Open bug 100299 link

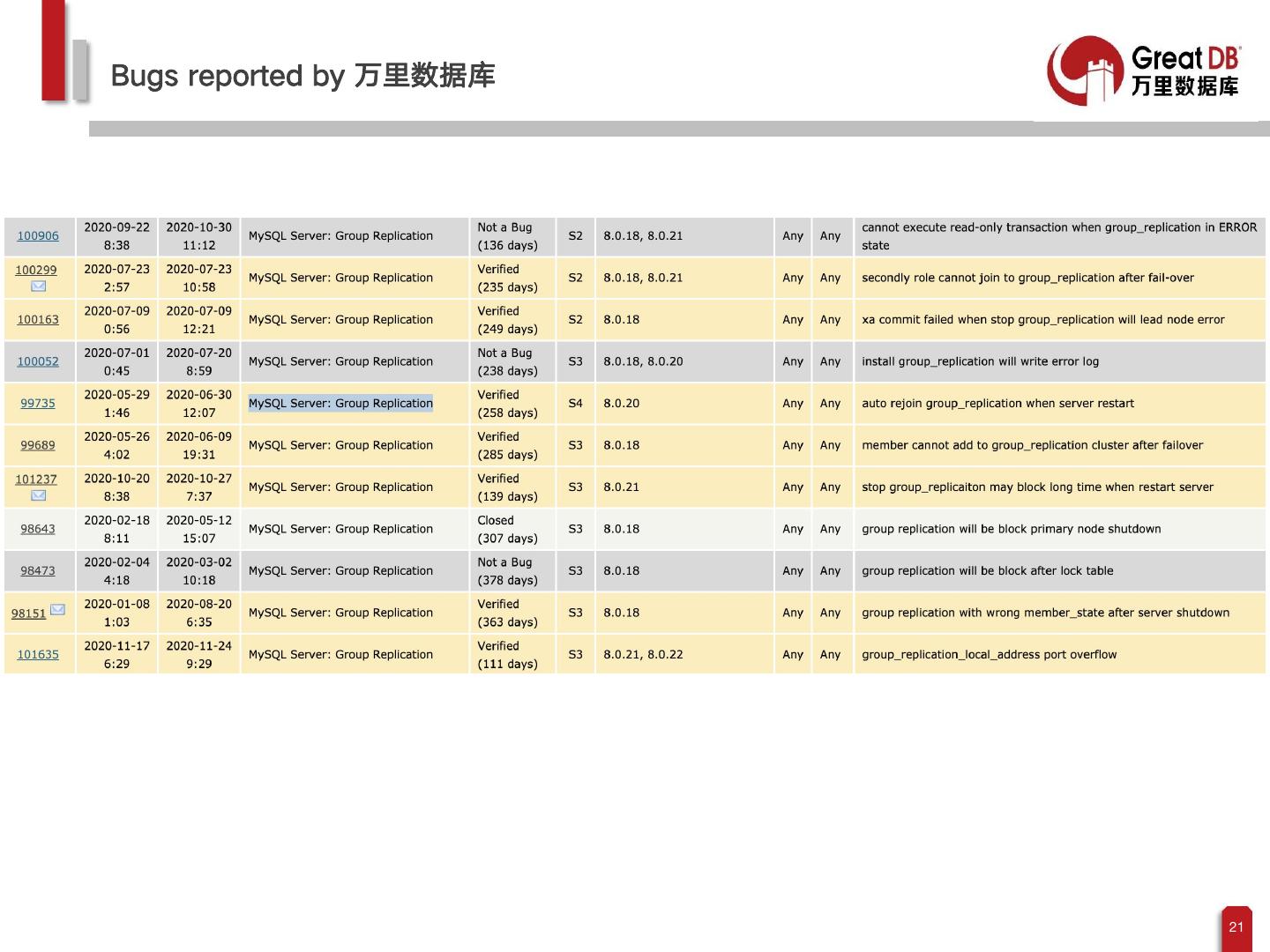tap(36, 270)
